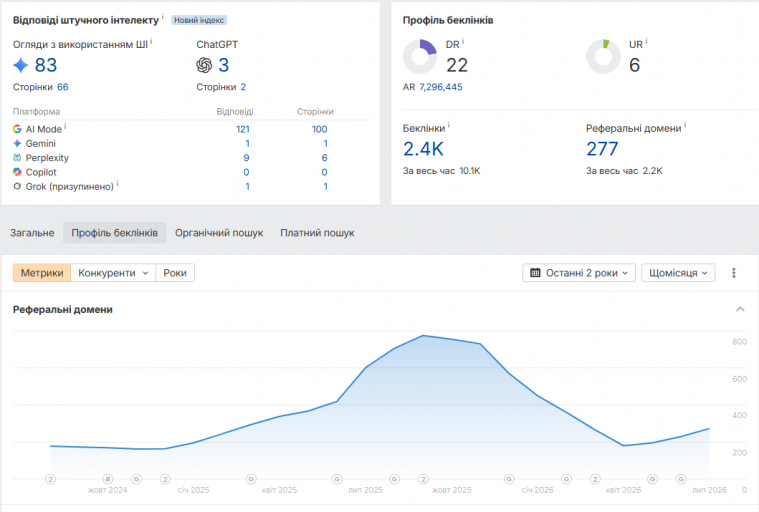Switch chart view to Роки
759x512 pixels.
click(175, 273)
